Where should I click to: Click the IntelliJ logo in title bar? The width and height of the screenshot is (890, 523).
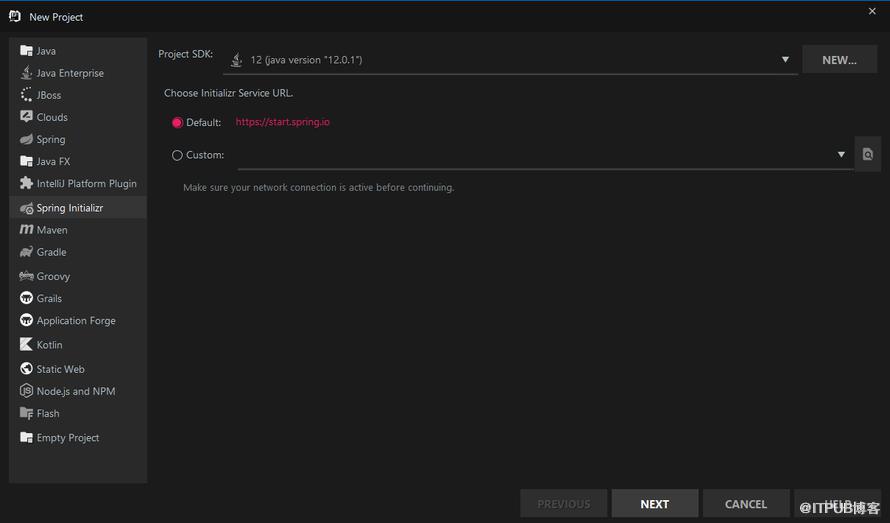[15, 16]
